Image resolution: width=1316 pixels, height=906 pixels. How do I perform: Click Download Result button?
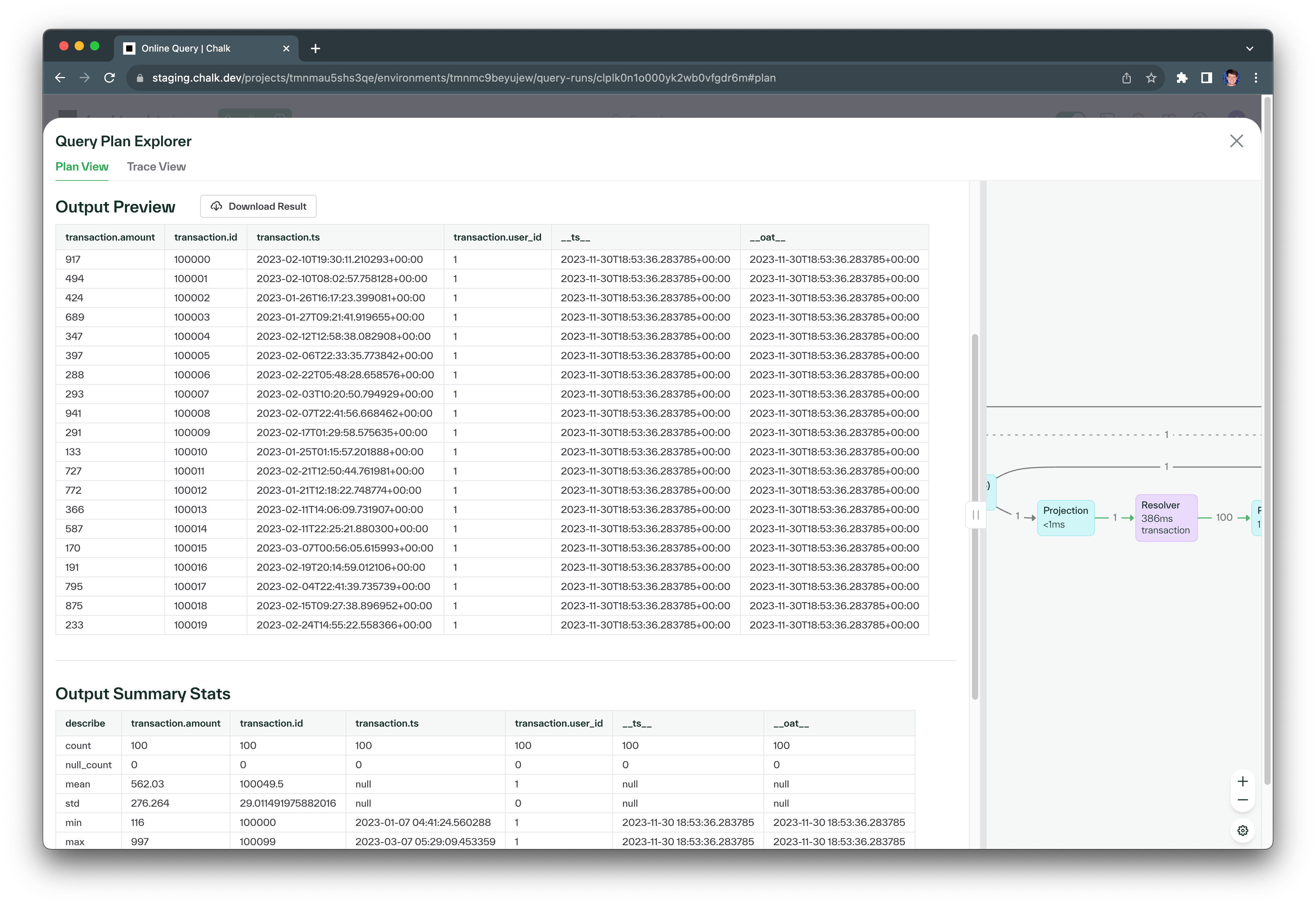[258, 207]
